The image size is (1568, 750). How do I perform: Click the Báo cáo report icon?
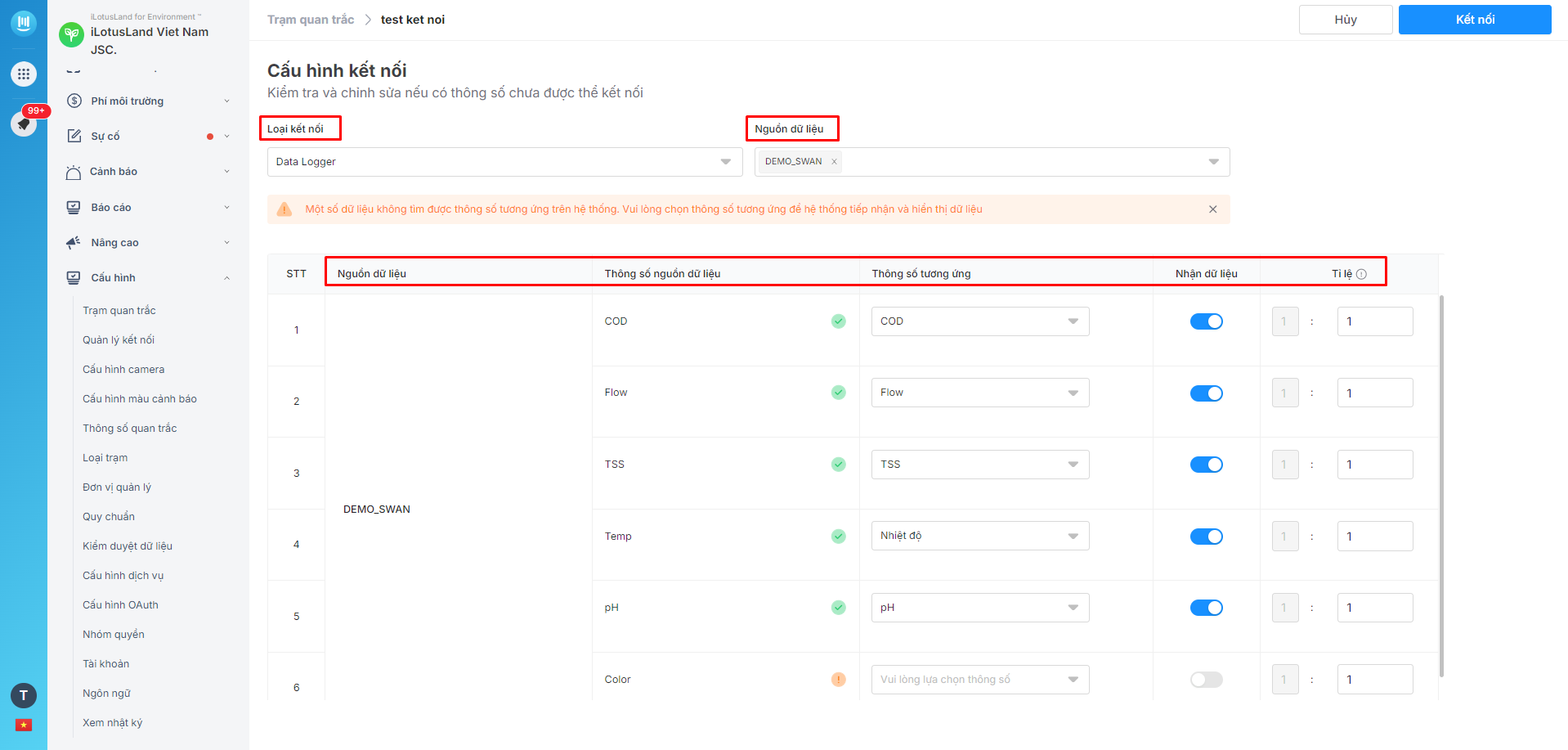coord(74,207)
